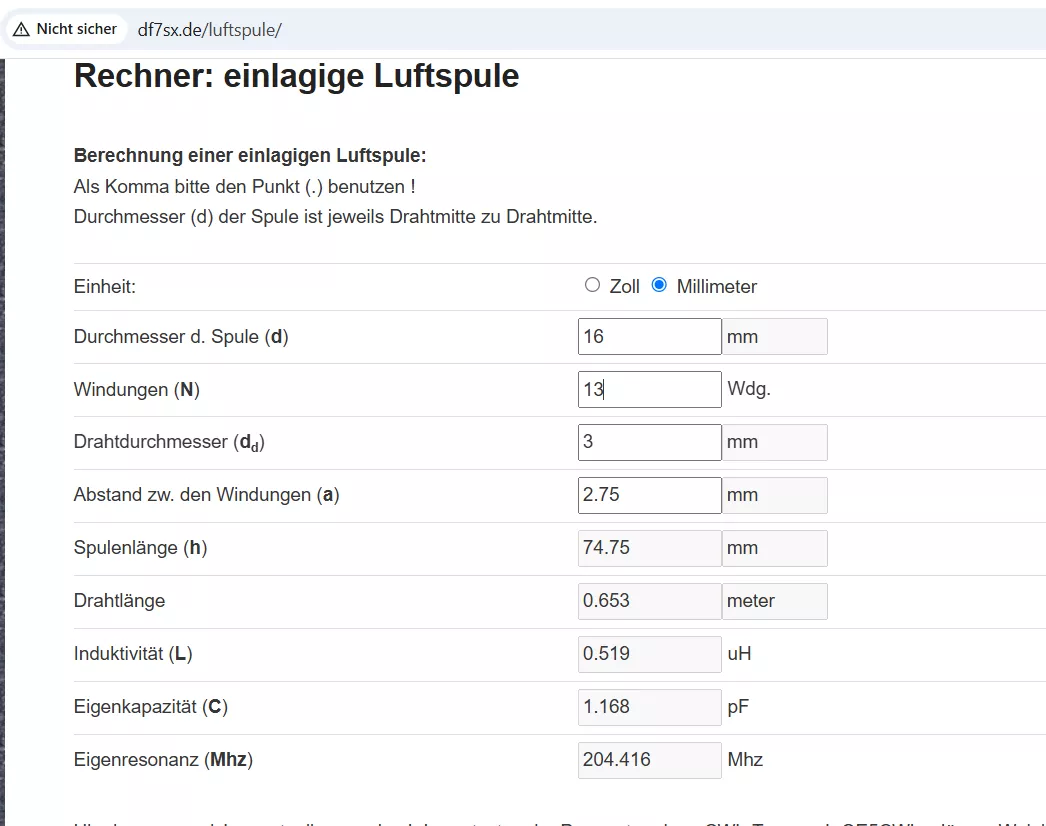Click the Induktivität result field showing 0.519

(649, 654)
